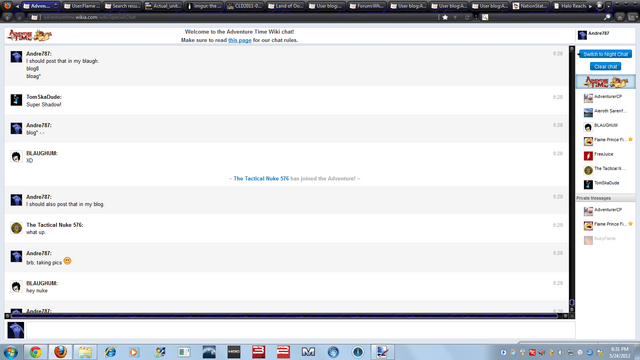Open the Firefox menu button

(7, 5)
